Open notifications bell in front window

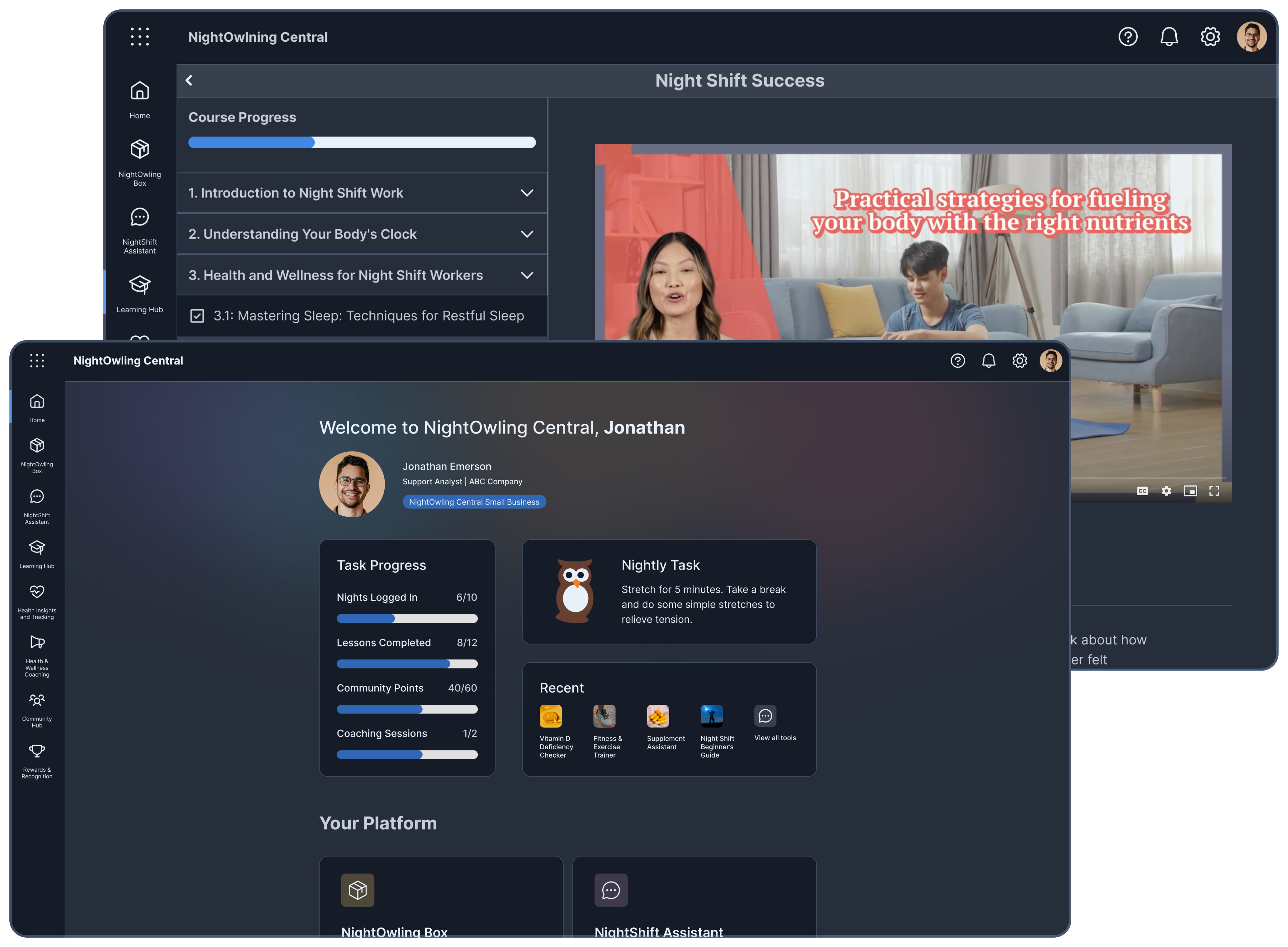point(988,361)
